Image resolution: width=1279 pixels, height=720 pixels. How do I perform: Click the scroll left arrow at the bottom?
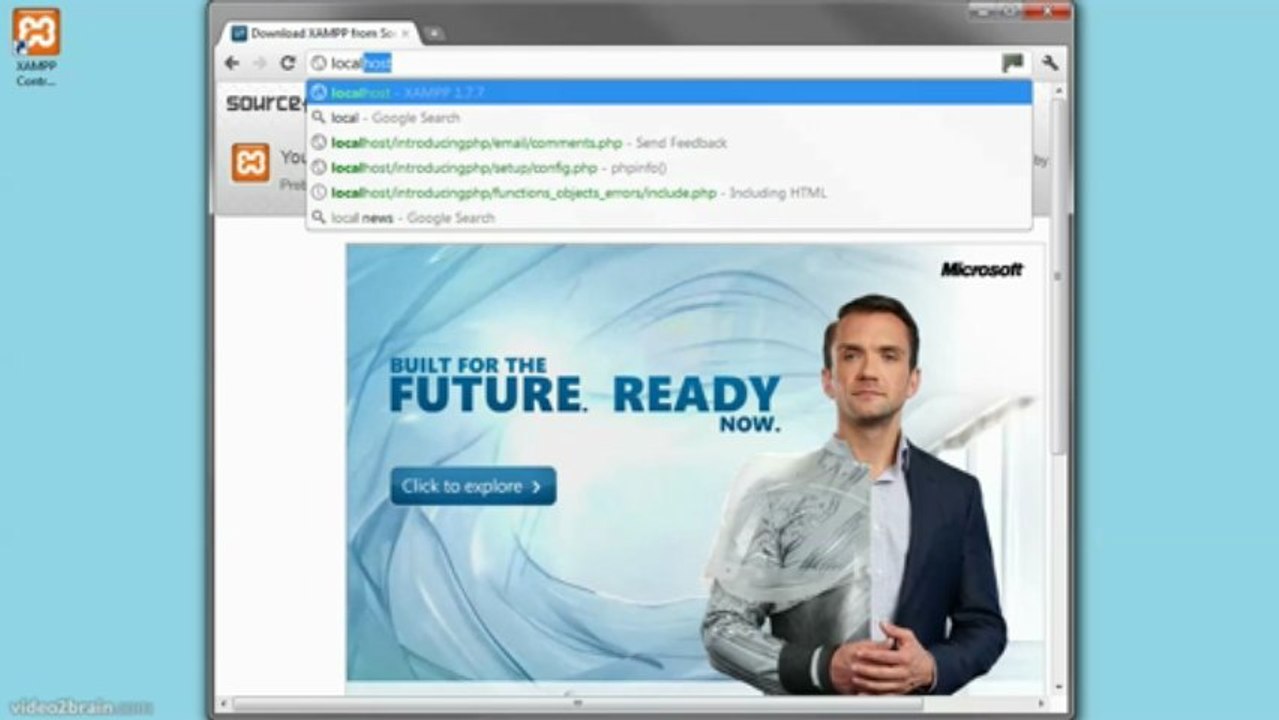222,704
